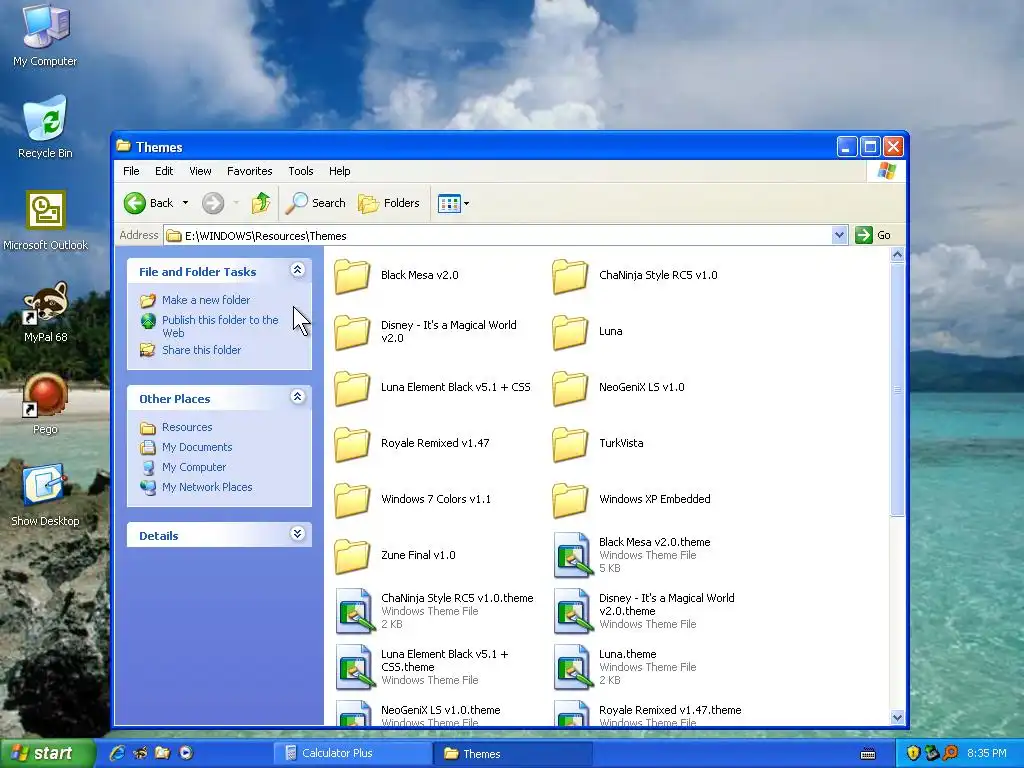Click the 8:35 PM system clock

(987, 753)
